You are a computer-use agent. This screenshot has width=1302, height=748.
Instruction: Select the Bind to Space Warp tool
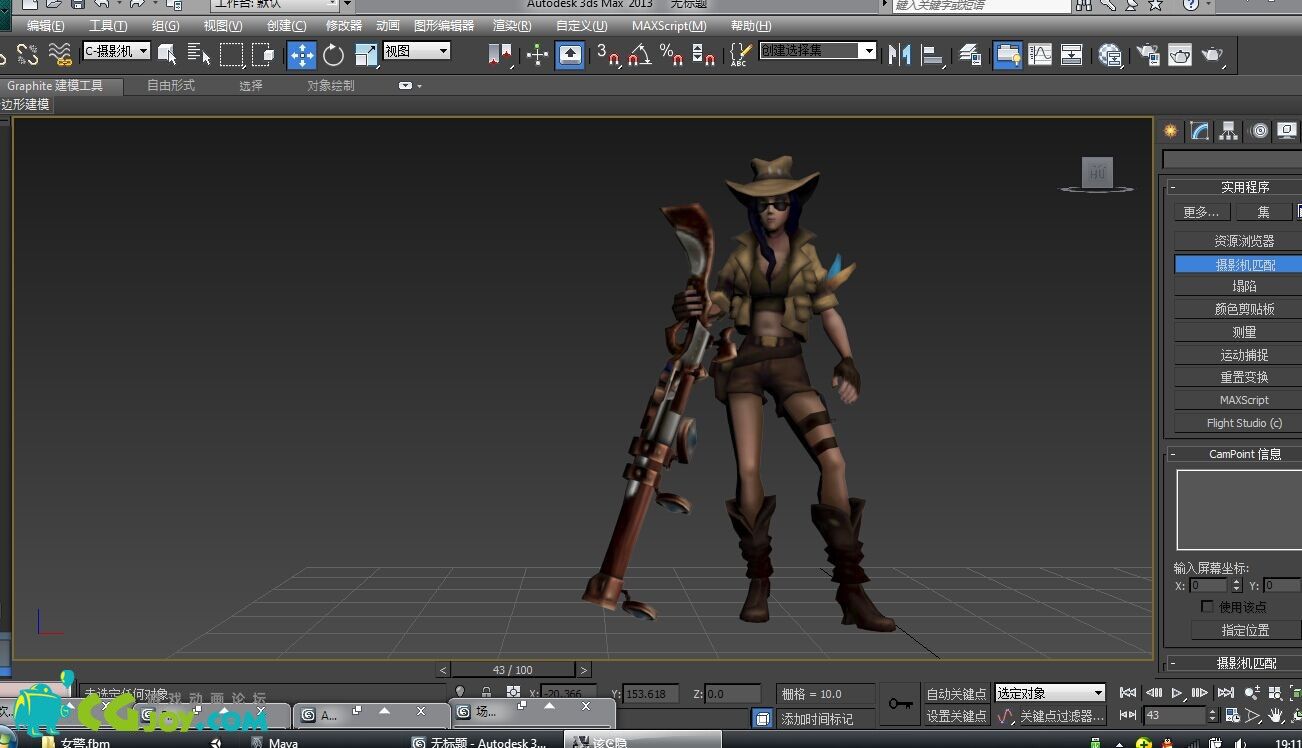[60, 54]
